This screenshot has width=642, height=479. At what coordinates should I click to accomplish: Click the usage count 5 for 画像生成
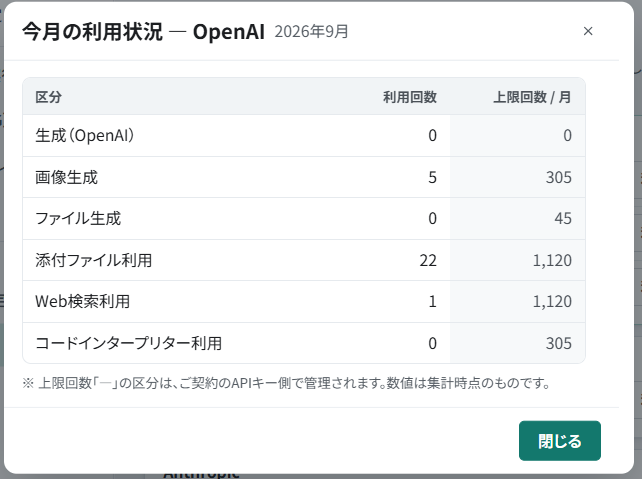(432, 177)
